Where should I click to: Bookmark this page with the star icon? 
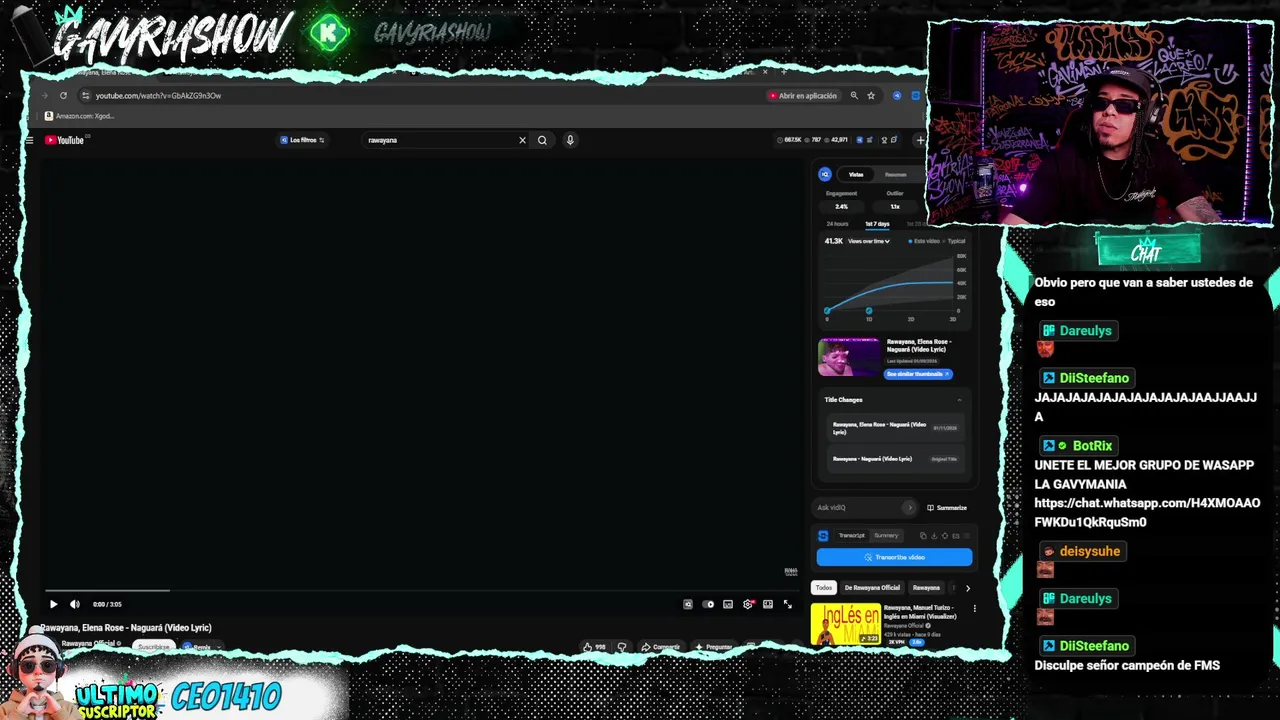[x=871, y=96]
